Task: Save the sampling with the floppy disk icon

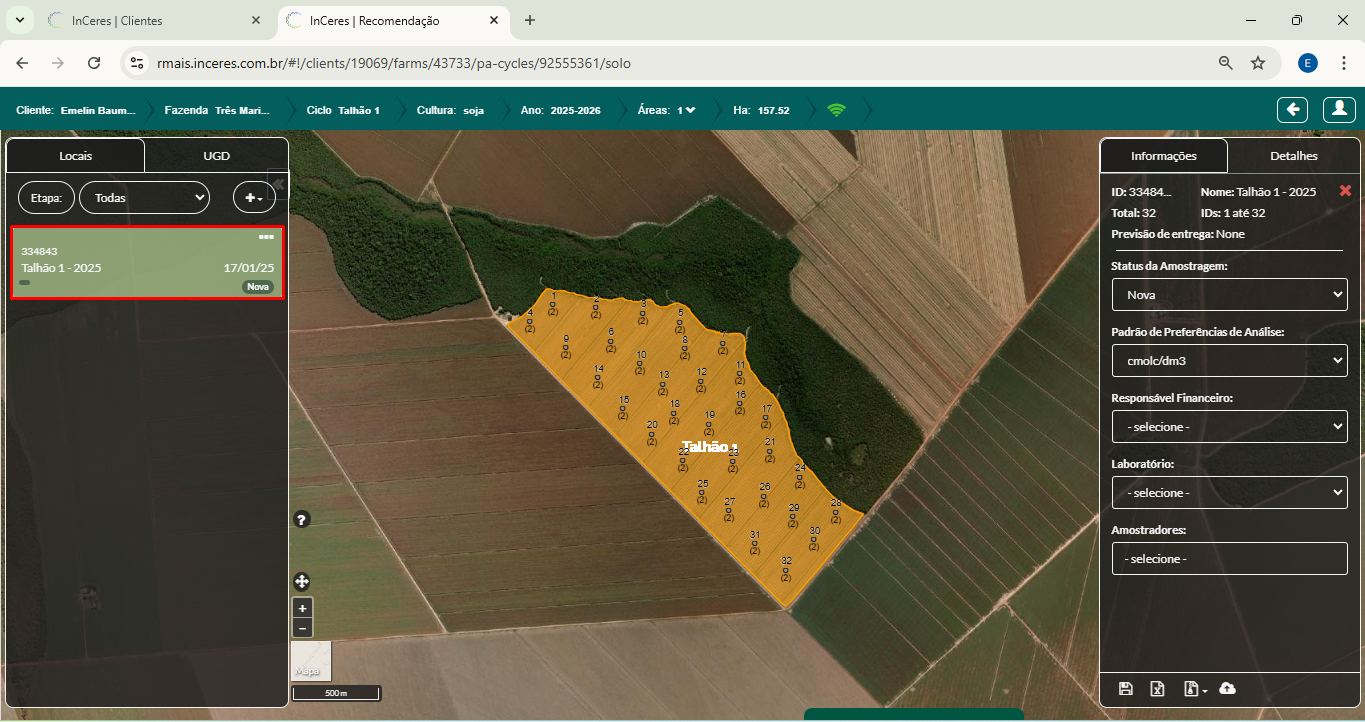Action: pyautogui.click(x=1126, y=688)
